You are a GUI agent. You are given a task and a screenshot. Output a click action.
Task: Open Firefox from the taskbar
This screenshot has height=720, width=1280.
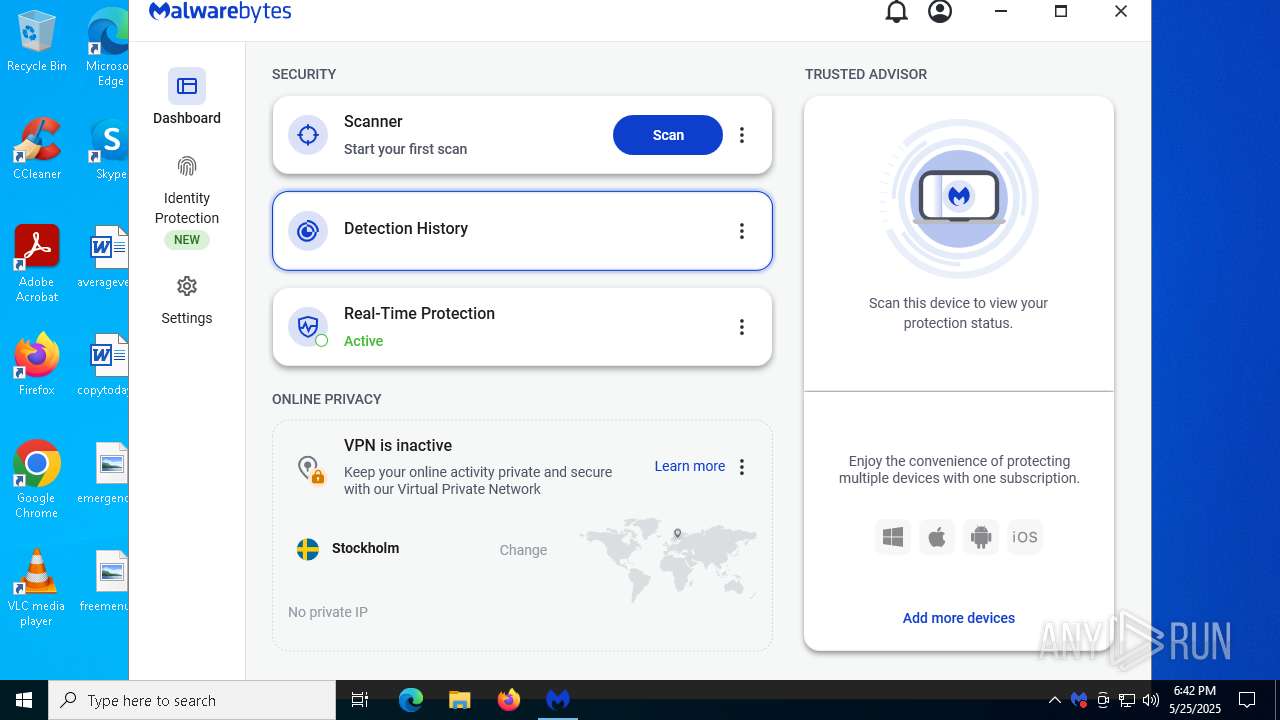tap(509, 700)
